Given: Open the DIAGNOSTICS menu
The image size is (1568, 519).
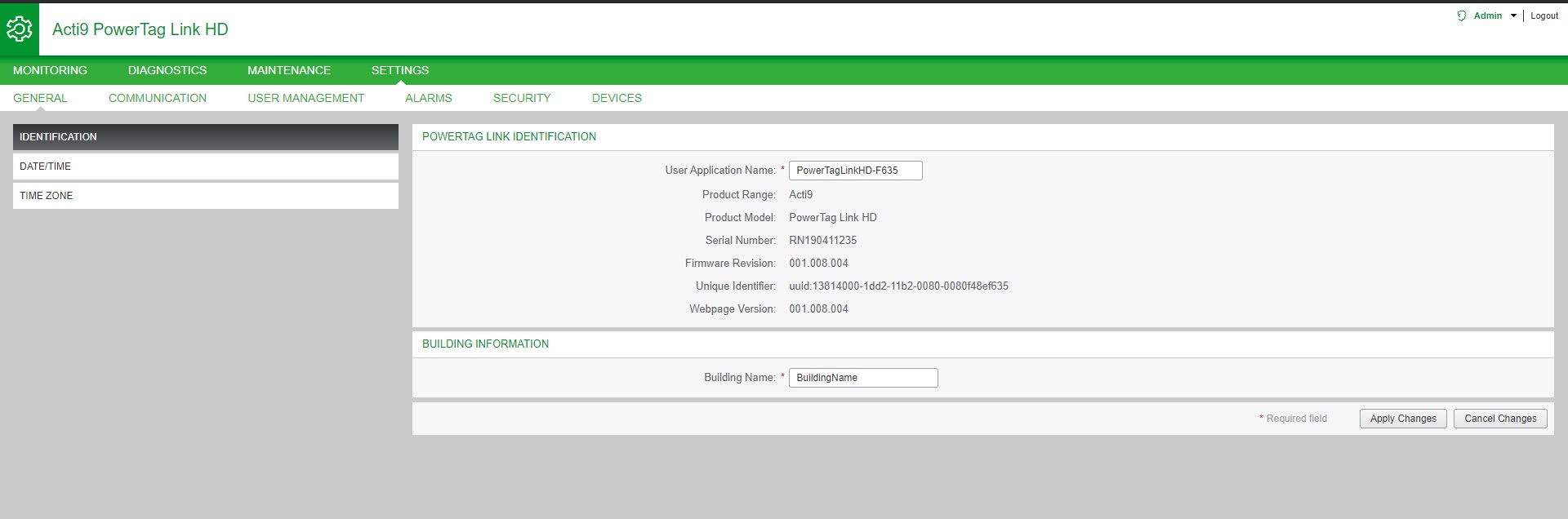Looking at the screenshot, I should pos(167,70).
